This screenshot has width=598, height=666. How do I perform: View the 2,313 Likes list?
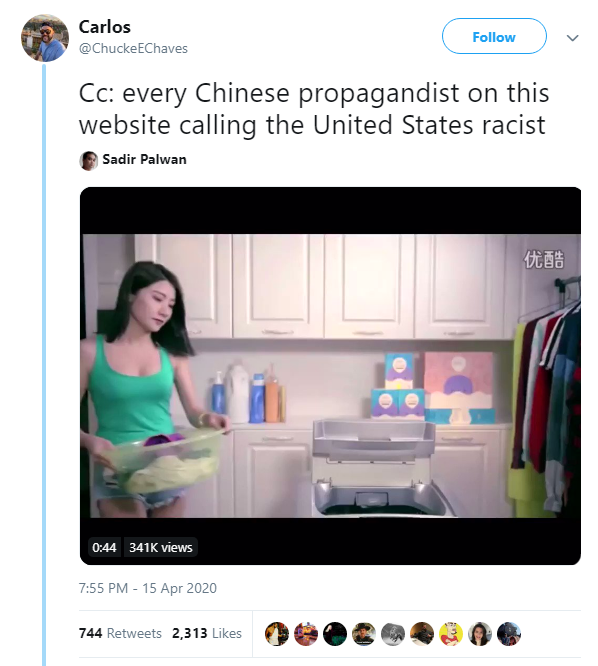207,633
